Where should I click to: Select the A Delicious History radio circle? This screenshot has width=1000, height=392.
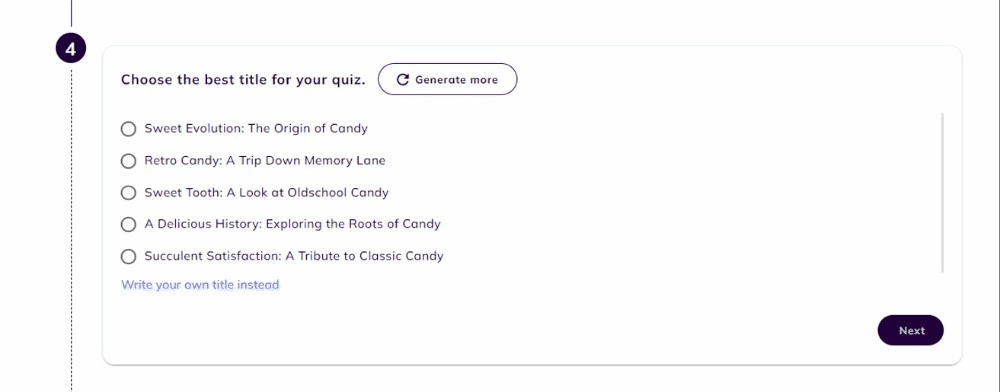point(128,224)
